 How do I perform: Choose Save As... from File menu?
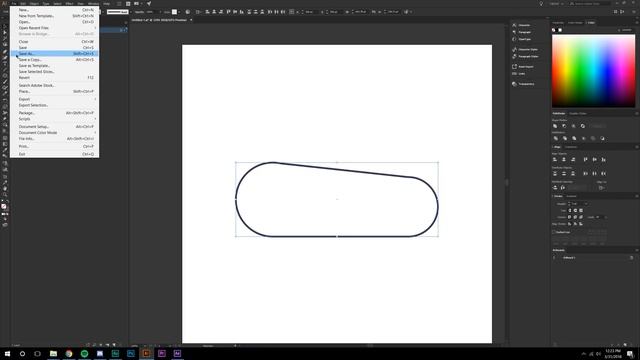54,53
